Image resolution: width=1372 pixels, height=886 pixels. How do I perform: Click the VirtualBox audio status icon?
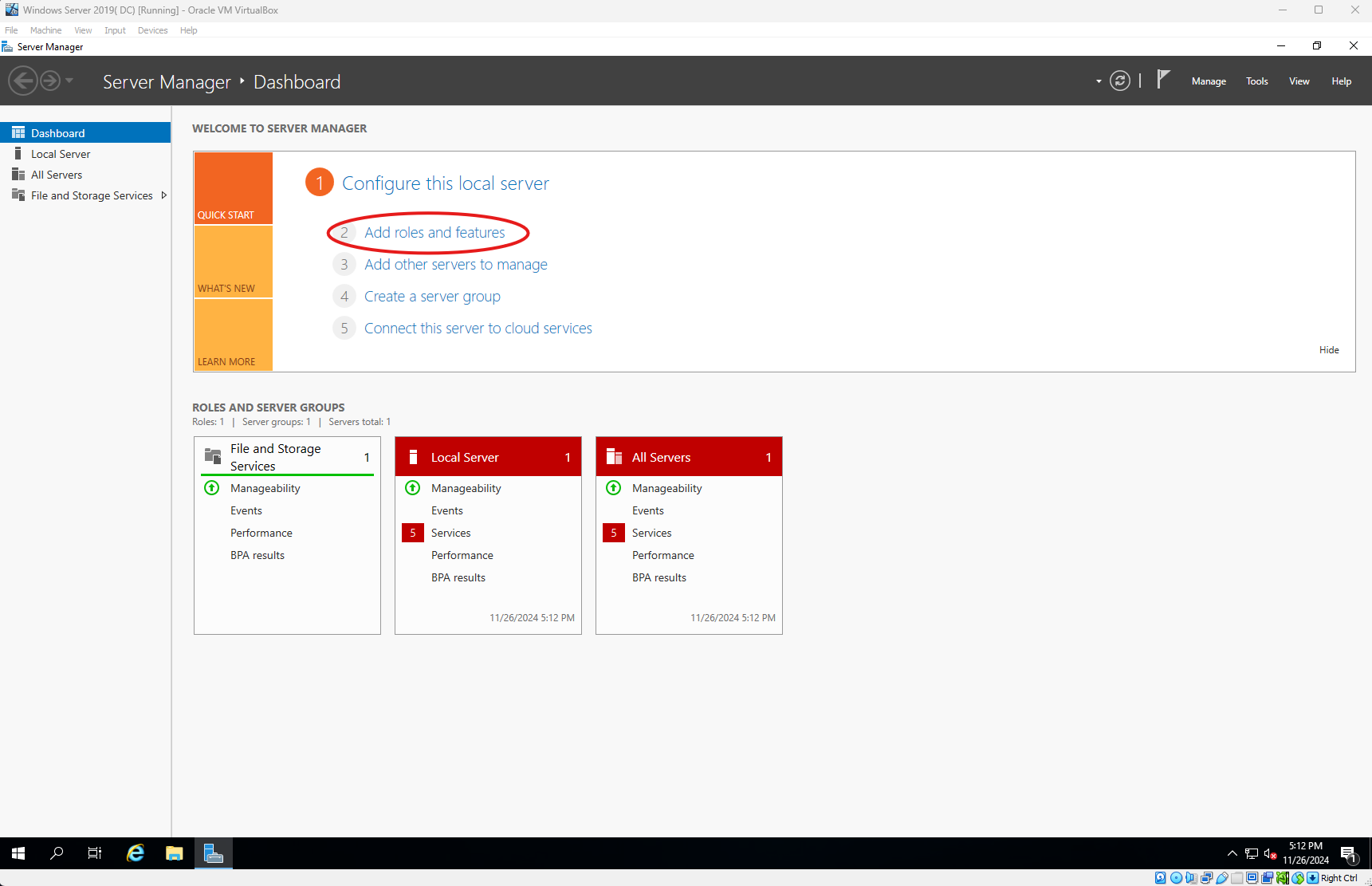tap(1191, 878)
